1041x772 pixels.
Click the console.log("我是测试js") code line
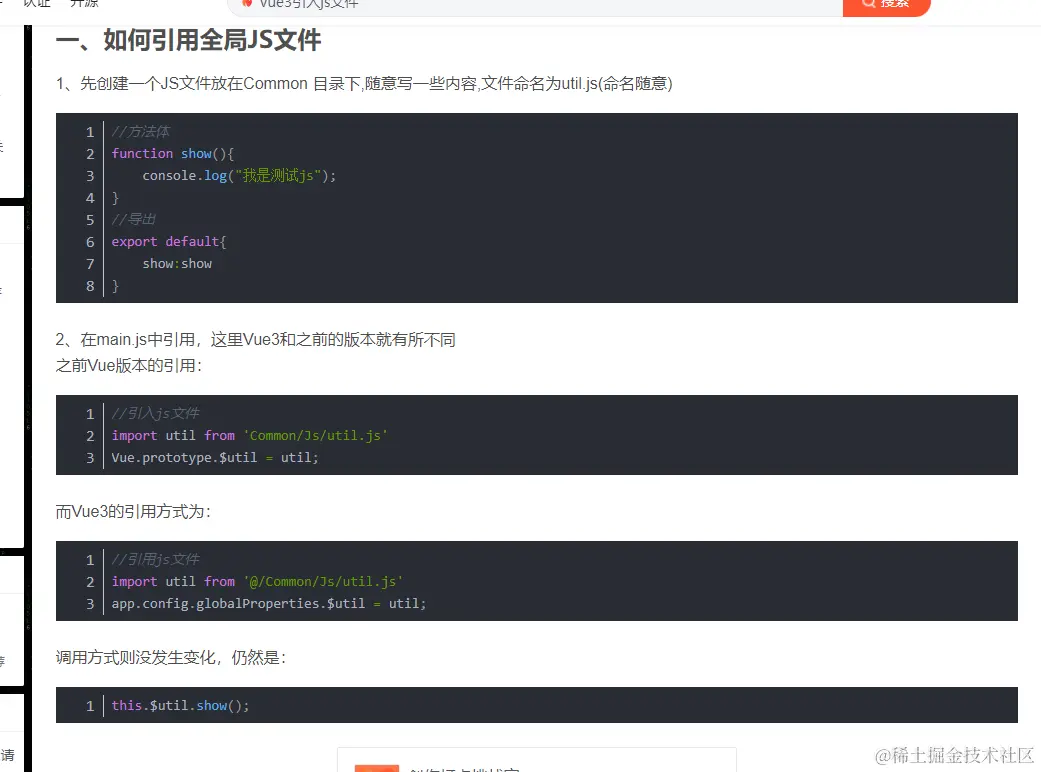[x=239, y=175]
